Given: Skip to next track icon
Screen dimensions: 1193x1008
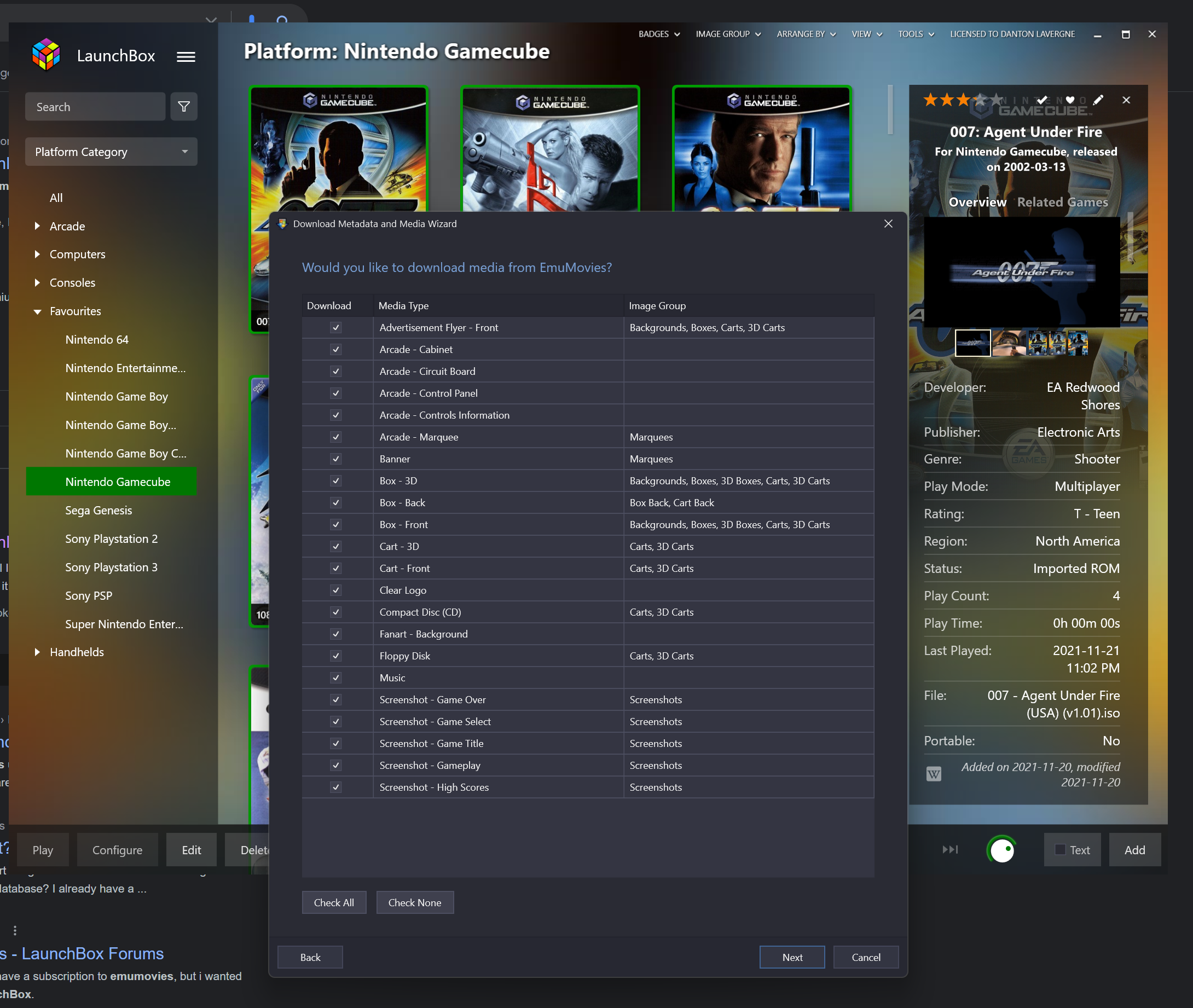Looking at the screenshot, I should [x=950, y=849].
